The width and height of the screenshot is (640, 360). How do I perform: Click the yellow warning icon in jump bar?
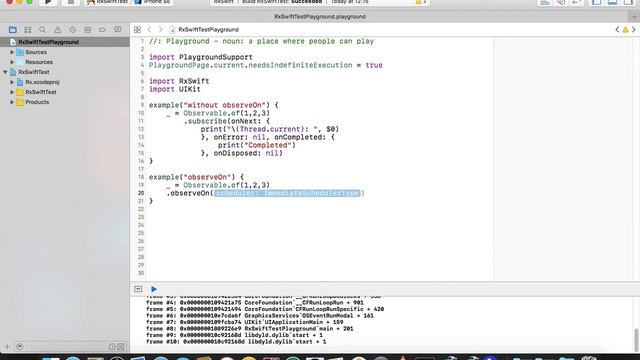(625, 29)
